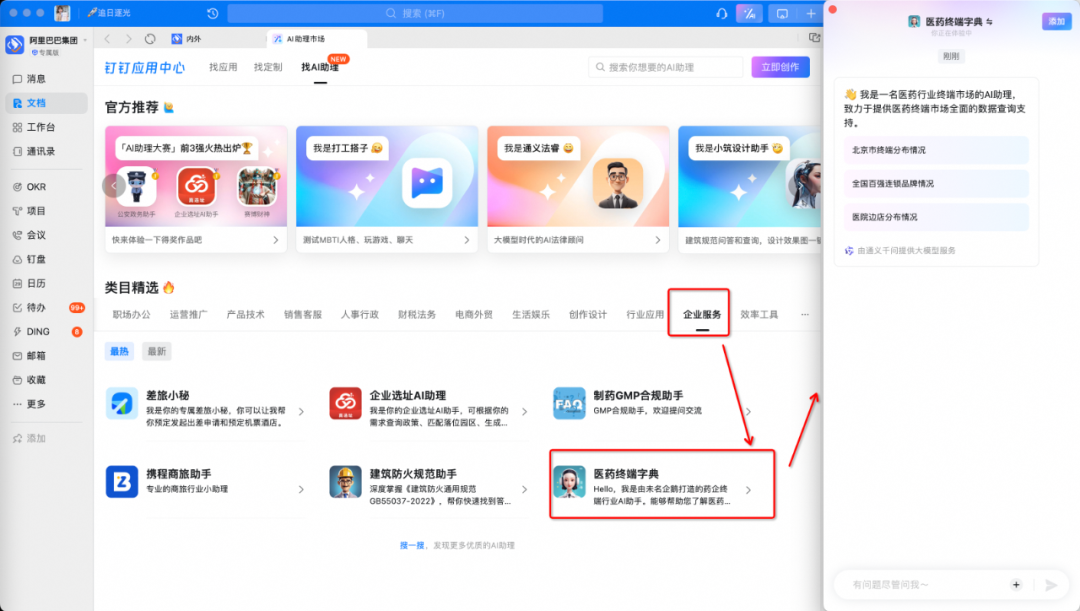The width and height of the screenshot is (1080, 611).
Task: Click the 立即创作 button
Action: 780,67
